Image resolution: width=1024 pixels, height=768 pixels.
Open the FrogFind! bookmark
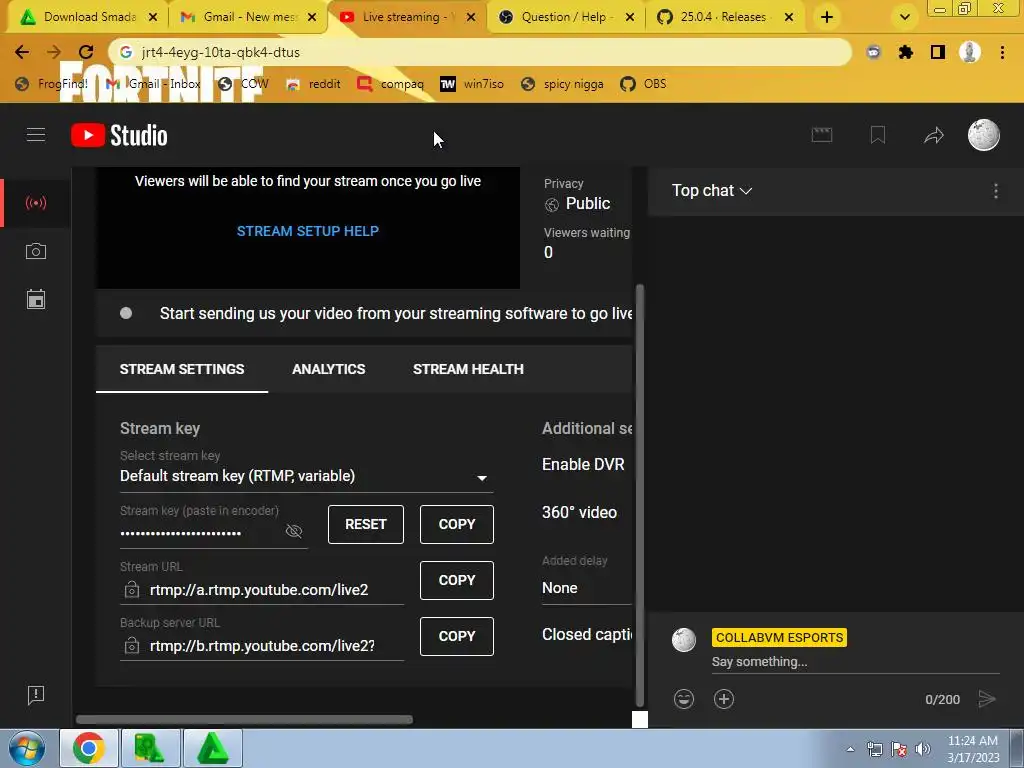coord(52,84)
